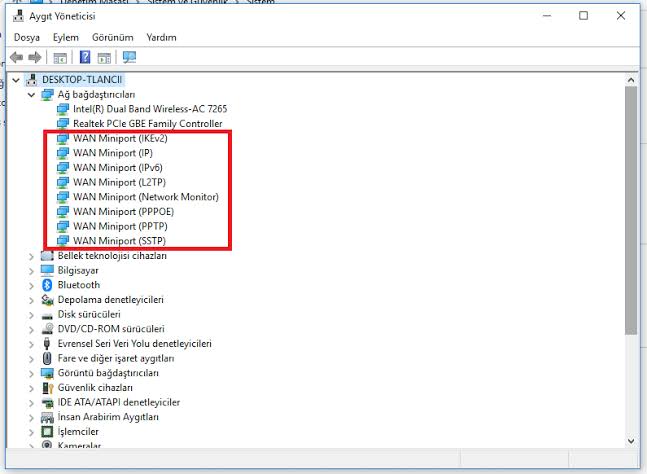This screenshot has height=474, width=647.
Task: Click the Ağ bağdaştırıcıları network icon
Action: pos(47,95)
